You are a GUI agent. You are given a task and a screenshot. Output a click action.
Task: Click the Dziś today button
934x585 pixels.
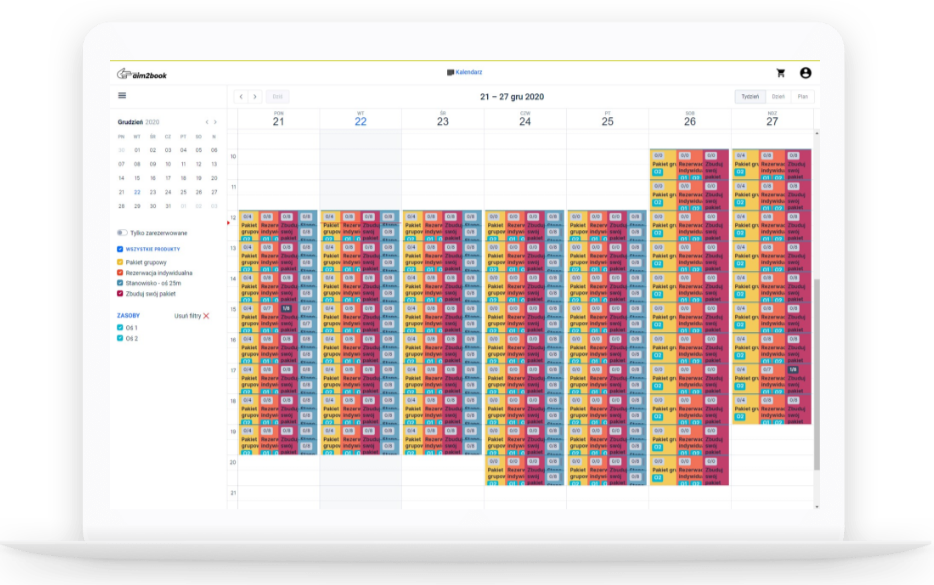click(278, 97)
